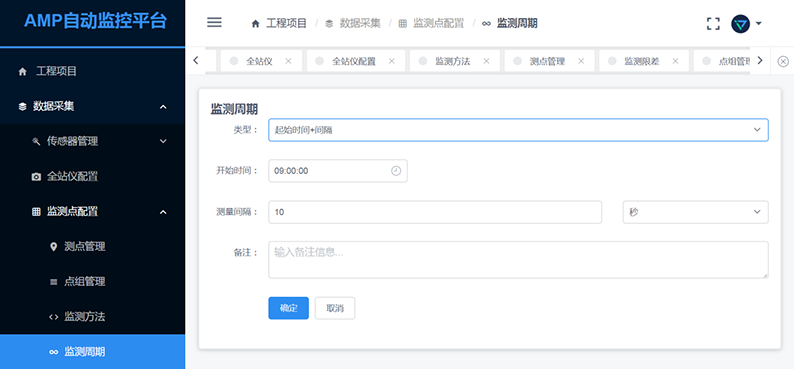794x369 pixels.
Task: Click the list icon beside sidebar 点组管理
Action: pyautogui.click(x=54, y=282)
